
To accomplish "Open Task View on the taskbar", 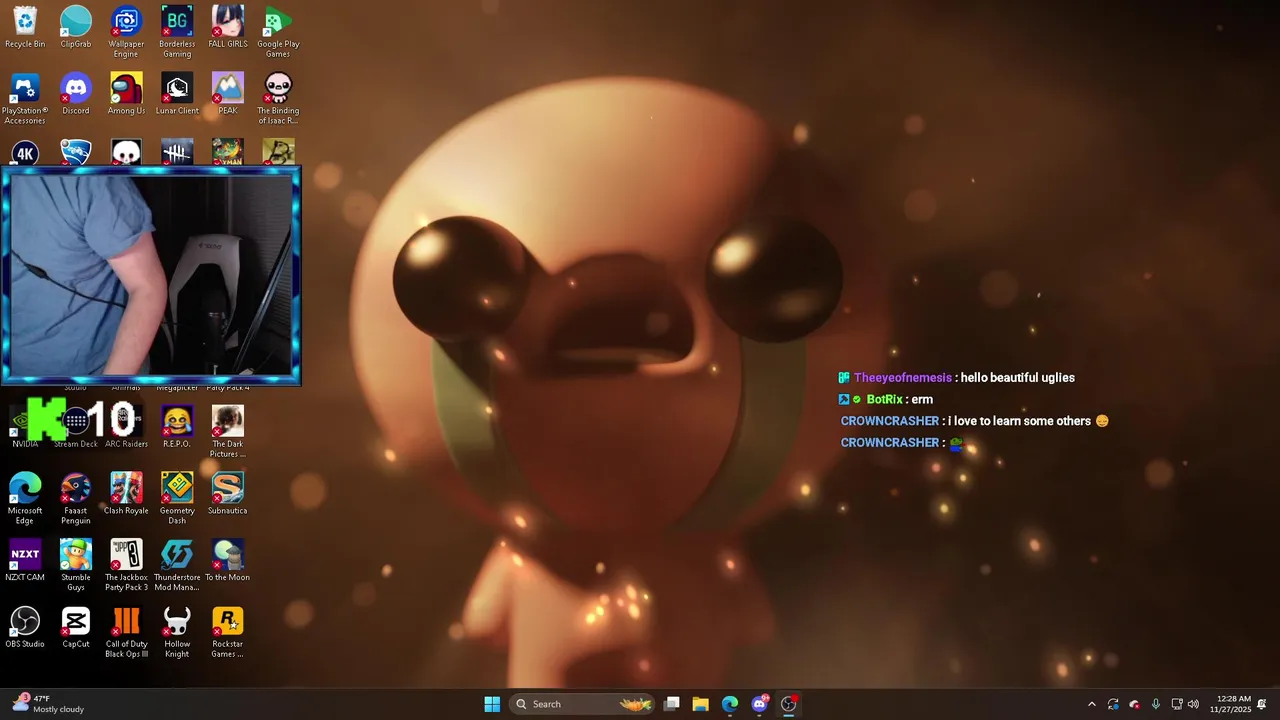I will [x=672, y=704].
